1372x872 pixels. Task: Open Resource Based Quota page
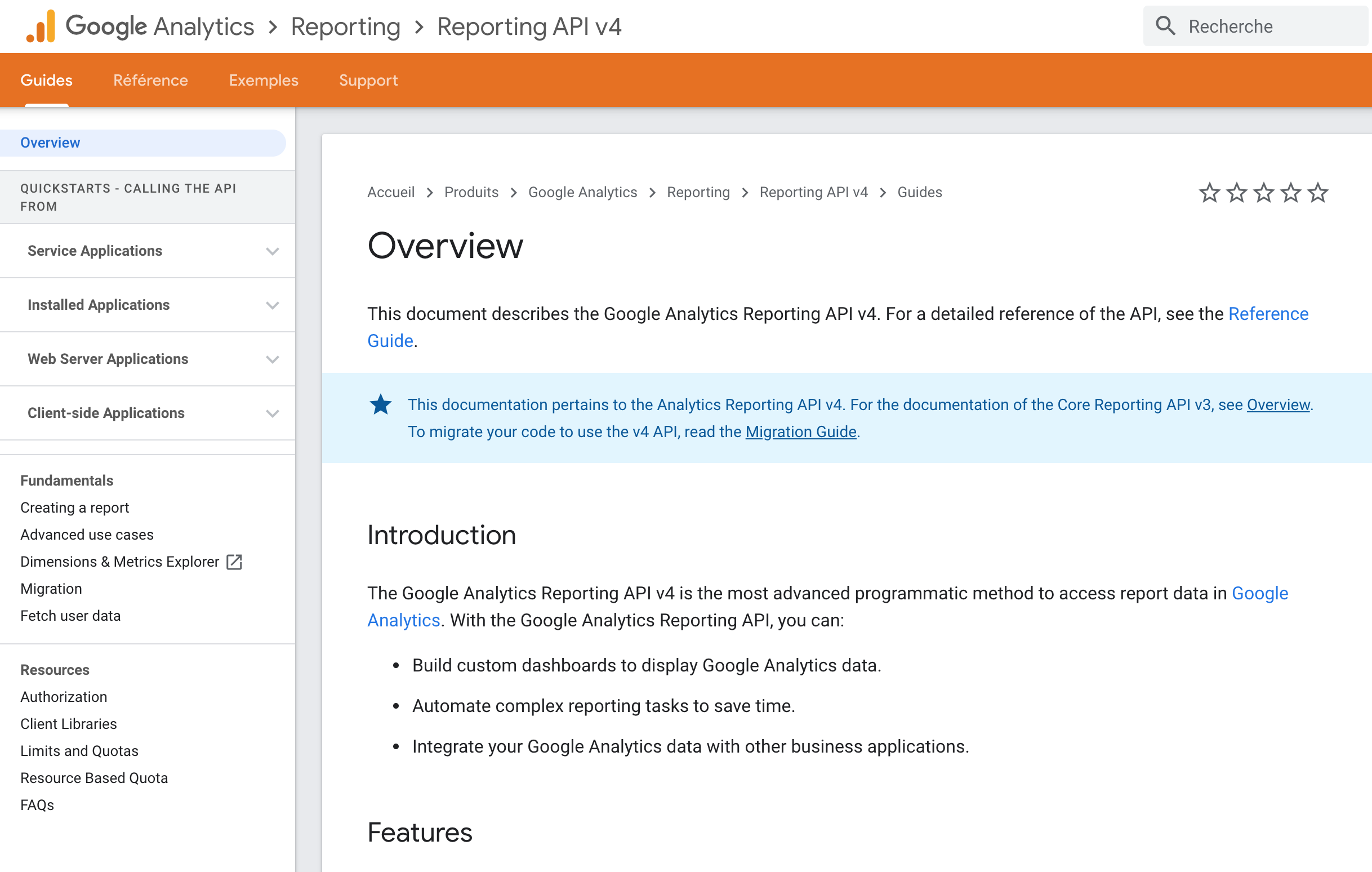pos(94,778)
